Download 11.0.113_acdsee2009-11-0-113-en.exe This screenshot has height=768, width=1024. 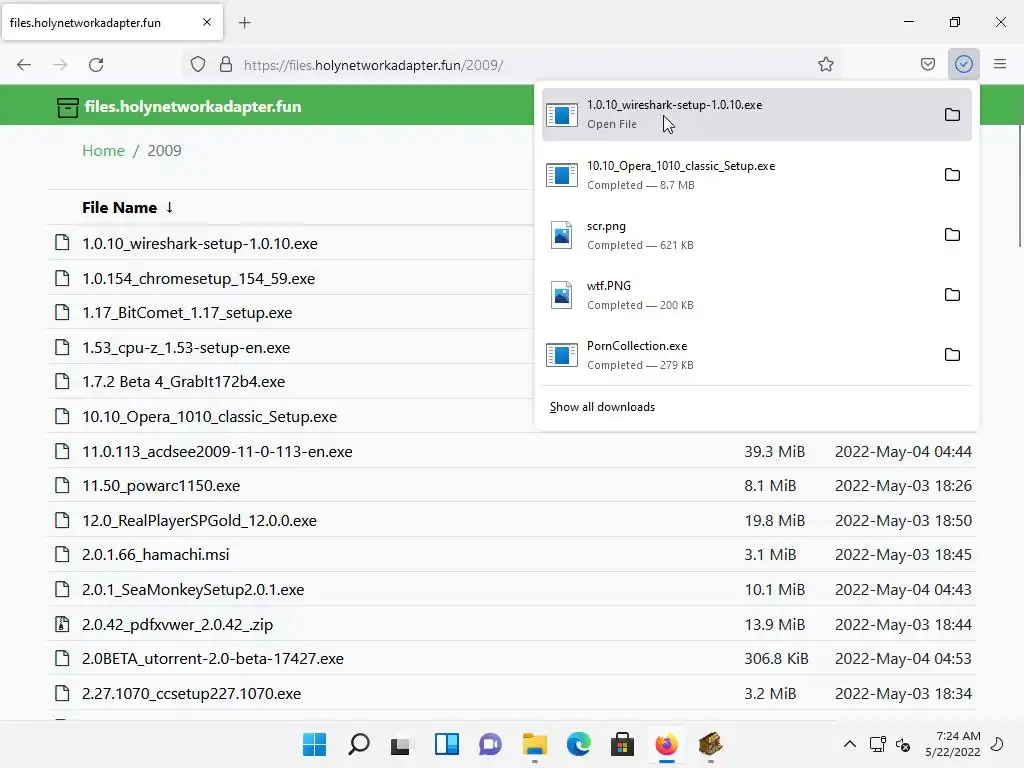click(217, 451)
